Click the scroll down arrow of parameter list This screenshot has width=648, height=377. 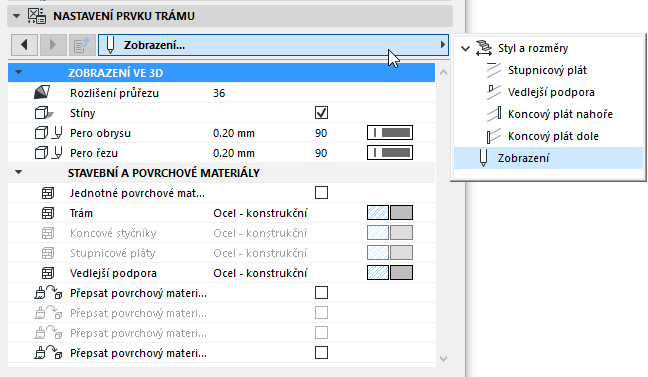443,359
